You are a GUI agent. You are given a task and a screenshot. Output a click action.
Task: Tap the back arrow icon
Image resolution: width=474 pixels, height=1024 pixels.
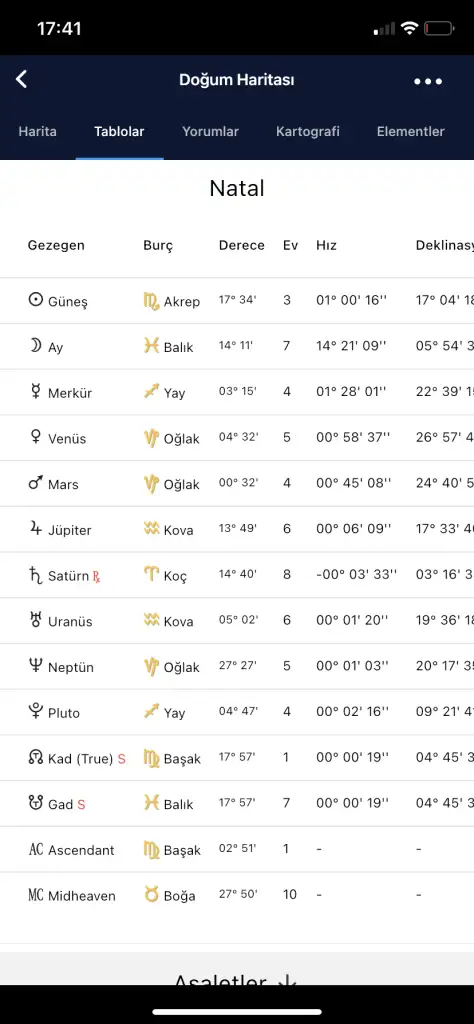tap(22, 80)
